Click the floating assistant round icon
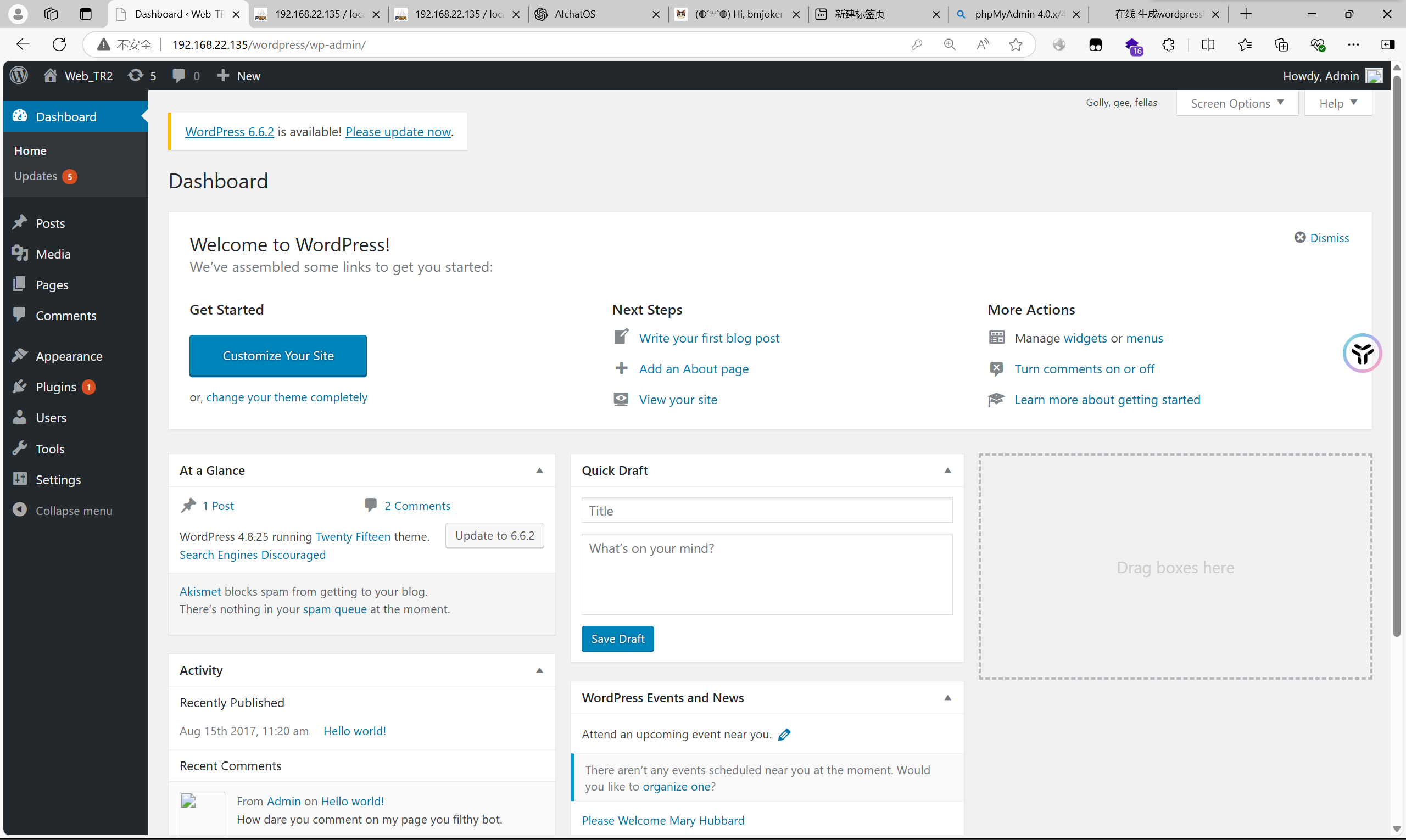 pos(1362,353)
